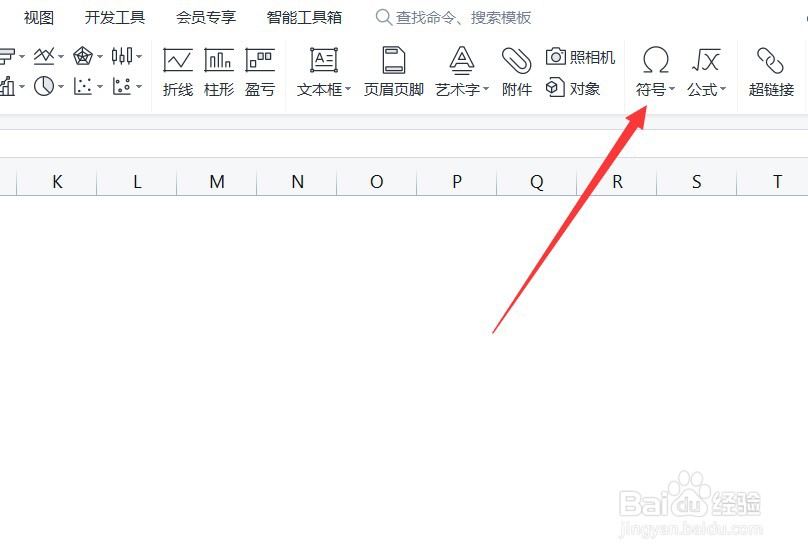The width and height of the screenshot is (808, 557).
Task: Click the 文本框 text box icon
Action: pyautogui.click(x=324, y=60)
